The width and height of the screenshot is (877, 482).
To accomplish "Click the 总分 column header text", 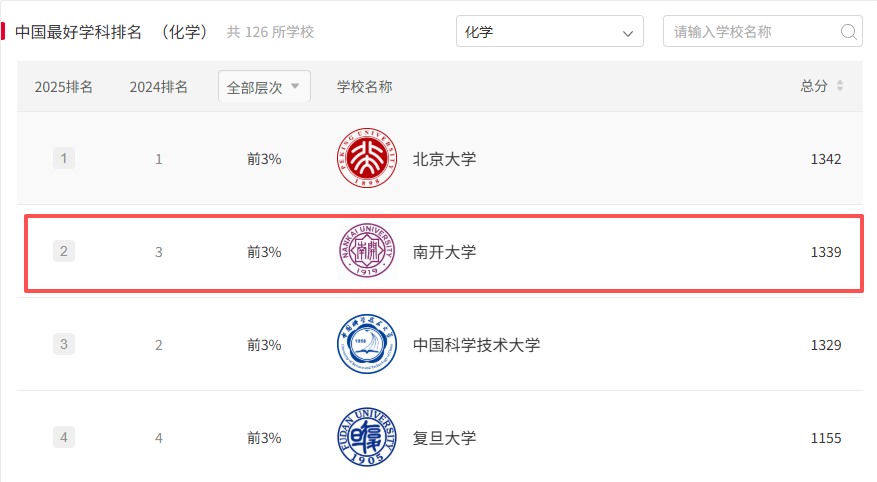I will [x=814, y=87].
